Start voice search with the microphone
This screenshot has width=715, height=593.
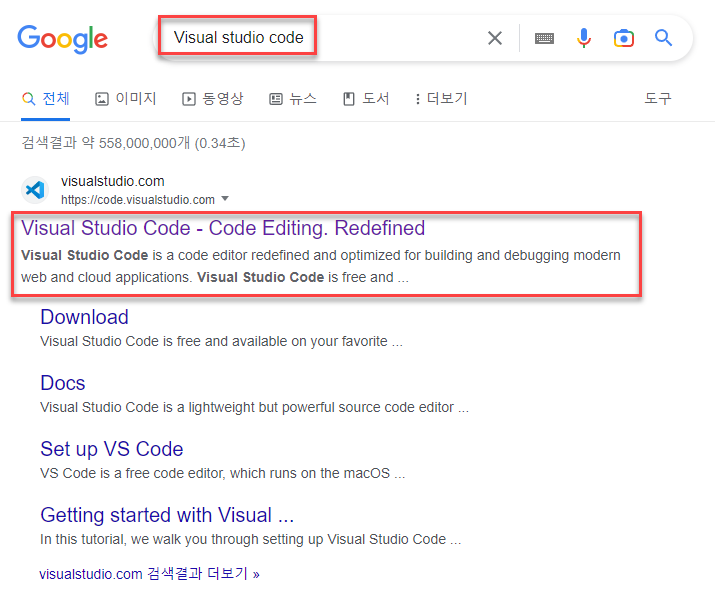pos(584,38)
